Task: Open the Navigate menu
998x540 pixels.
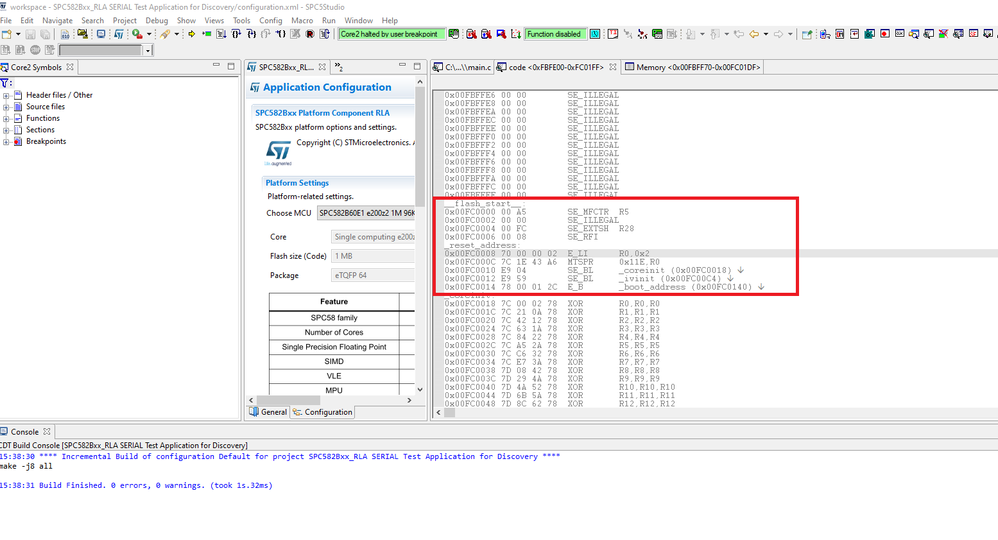Action: 57,20
